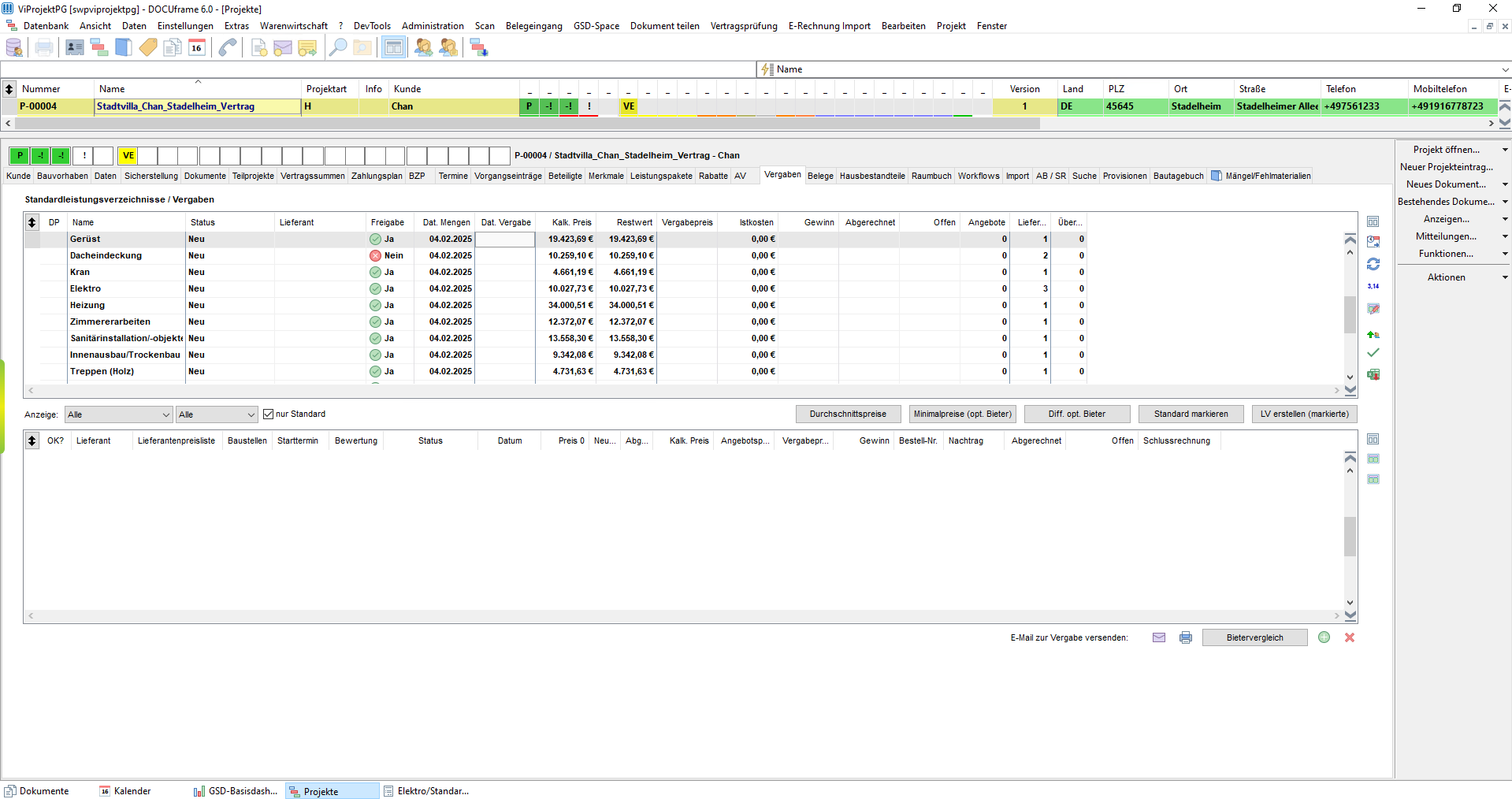Expand the 'Anzeigen...' dropdown
Image resolution: width=1512 pixels, height=799 pixels.
[1504, 219]
